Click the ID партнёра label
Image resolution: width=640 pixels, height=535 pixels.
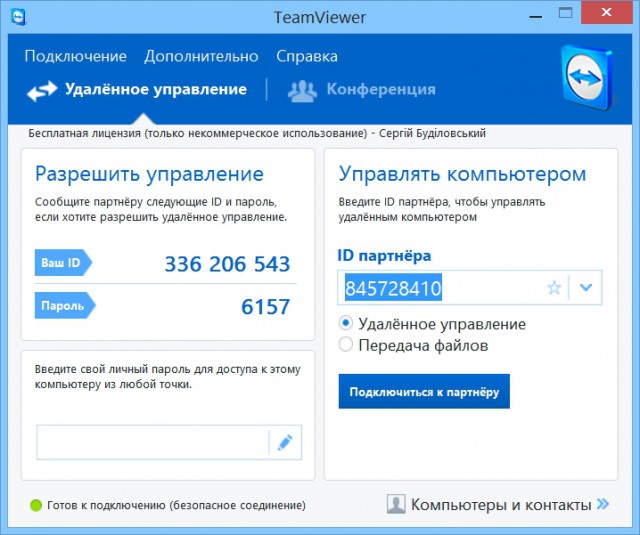coord(384,255)
